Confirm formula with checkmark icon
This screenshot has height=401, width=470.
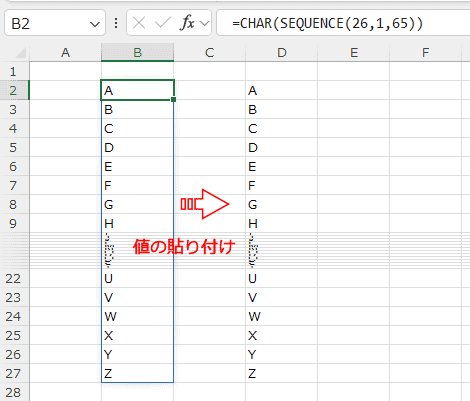[163, 23]
